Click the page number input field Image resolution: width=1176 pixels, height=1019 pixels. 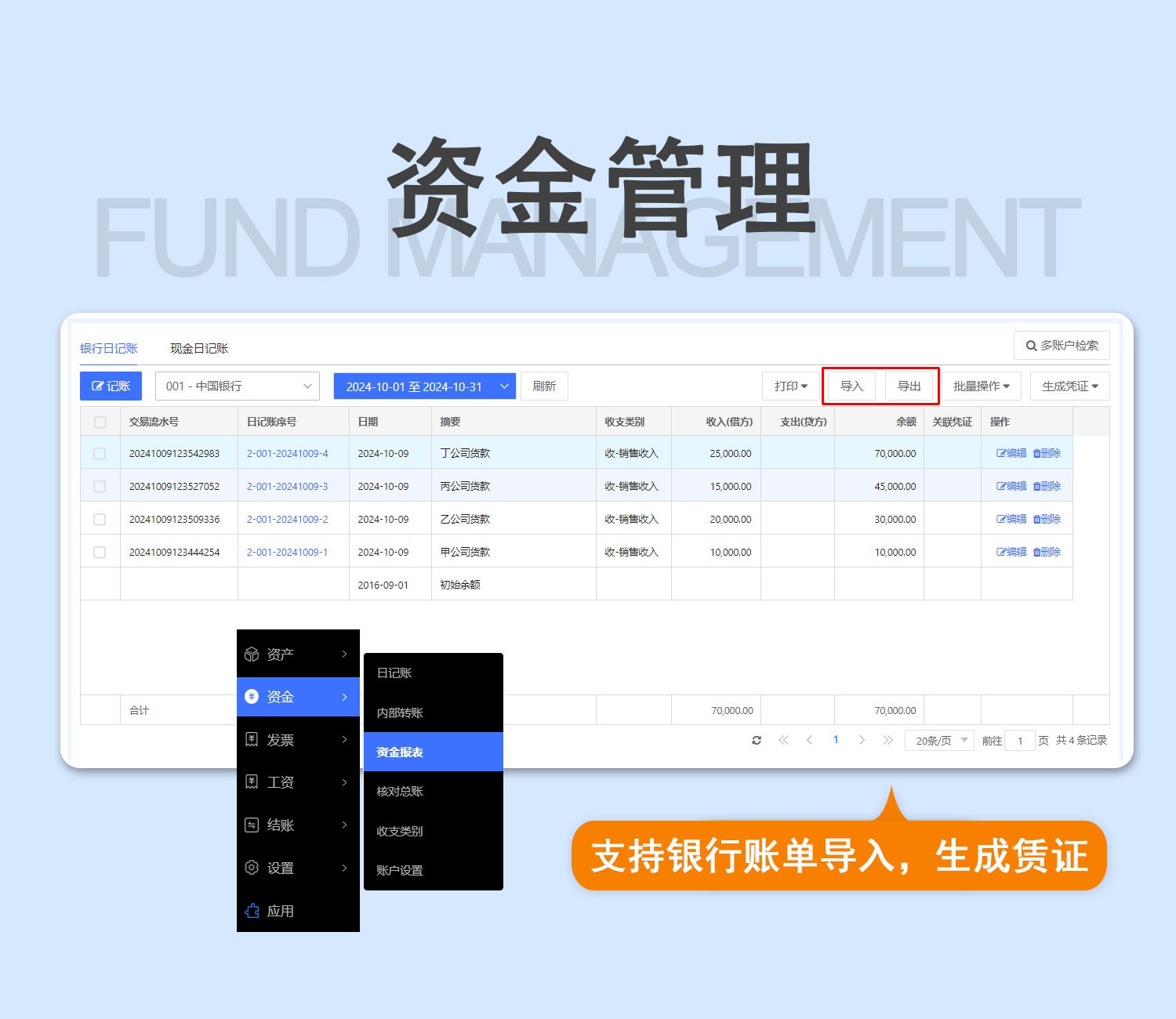click(x=1020, y=740)
